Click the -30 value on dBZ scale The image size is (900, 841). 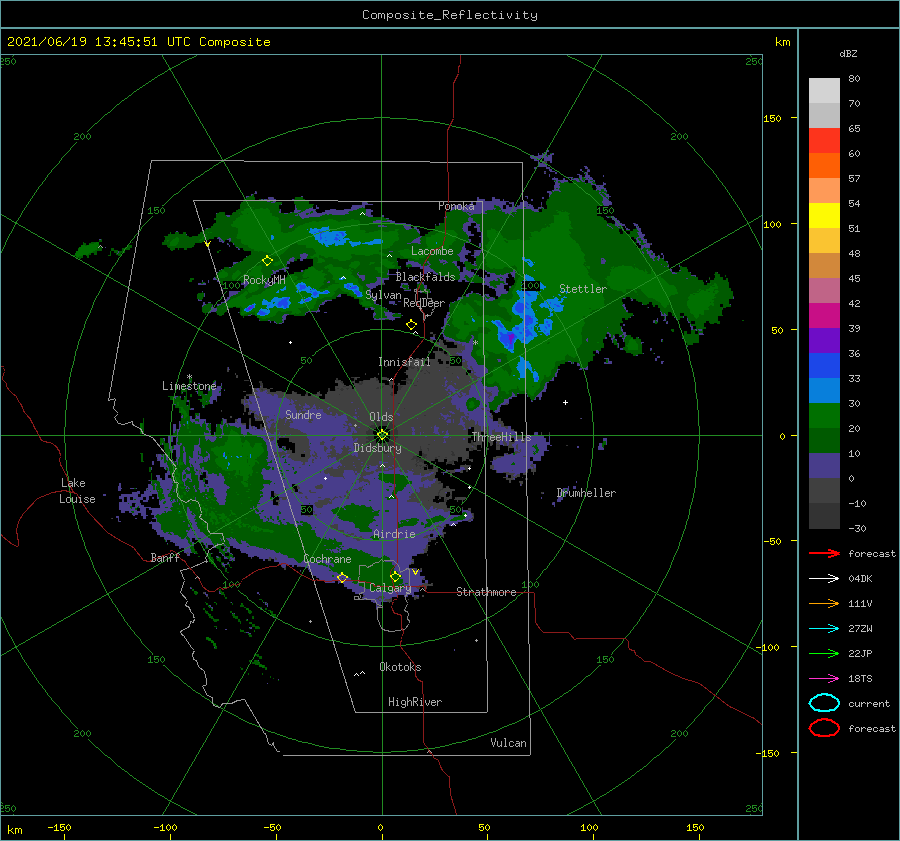[x=857, y=529]
